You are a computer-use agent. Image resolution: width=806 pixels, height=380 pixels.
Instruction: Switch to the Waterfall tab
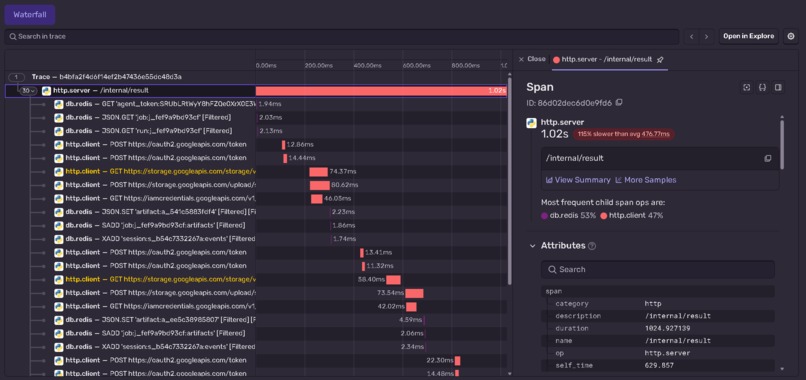[x=30, y=14]
